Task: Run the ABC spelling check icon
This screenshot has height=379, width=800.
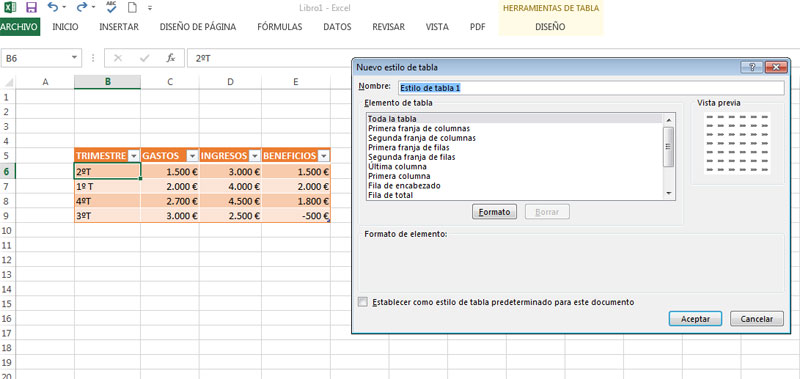Action: pos(111,7)
